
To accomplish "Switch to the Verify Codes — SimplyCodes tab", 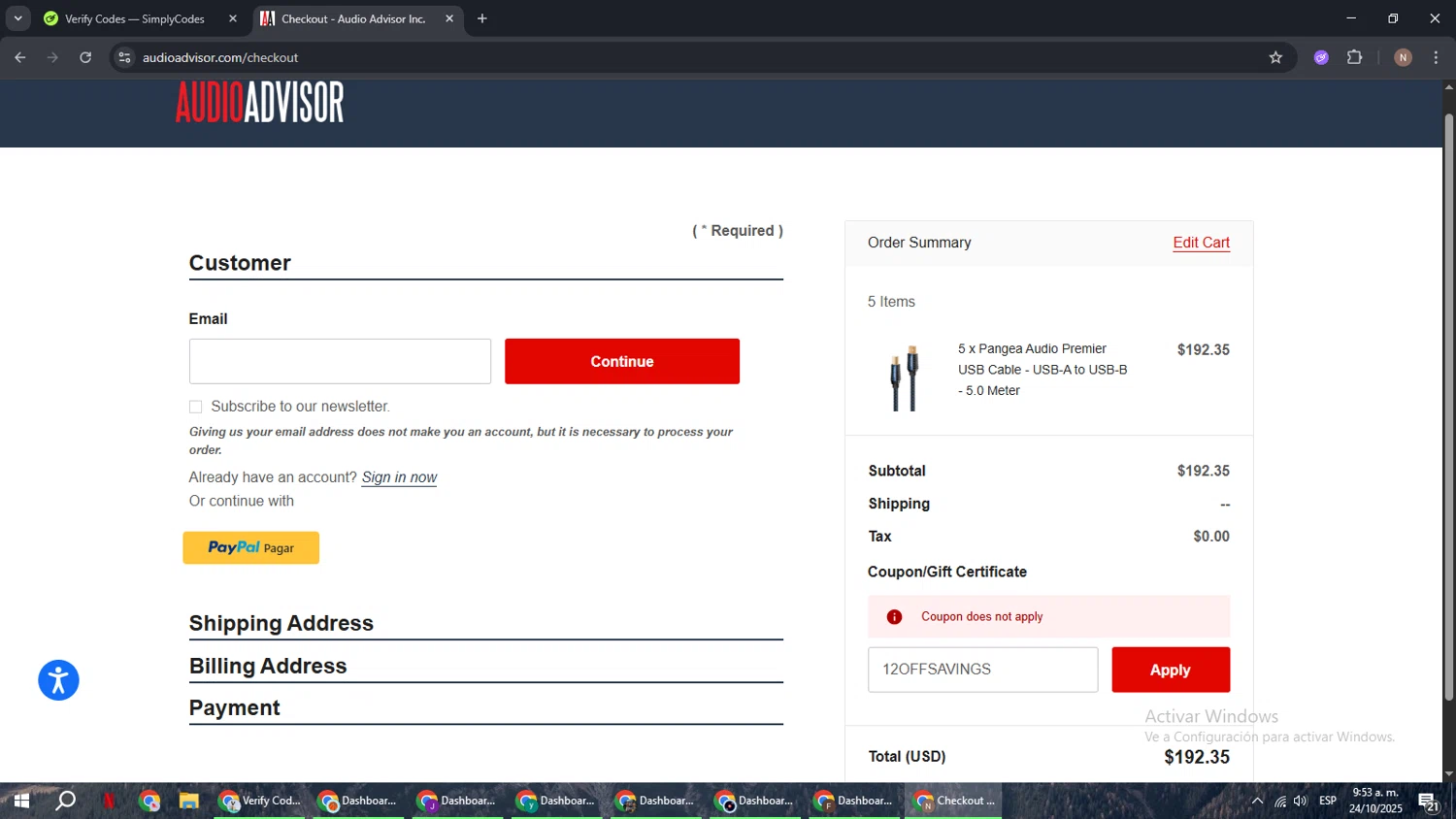I will 136,18.
